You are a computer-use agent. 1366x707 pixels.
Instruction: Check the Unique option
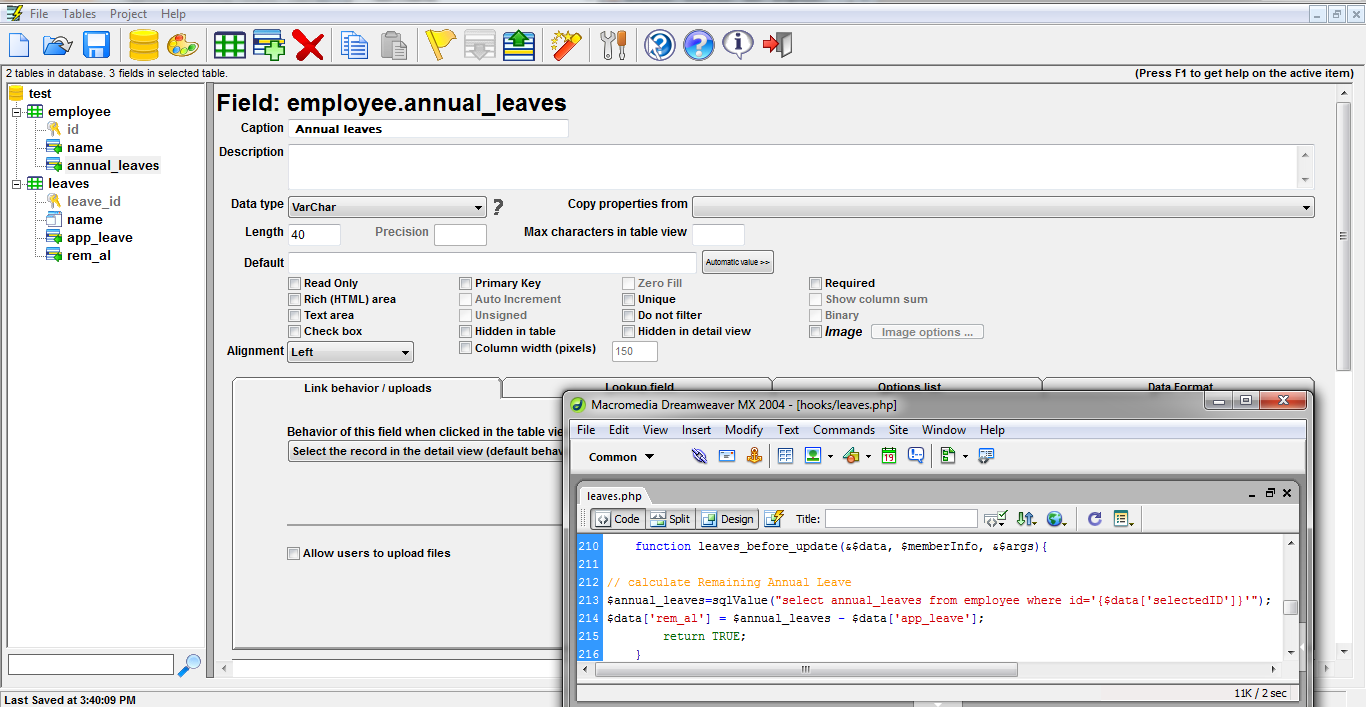(629, 299)
